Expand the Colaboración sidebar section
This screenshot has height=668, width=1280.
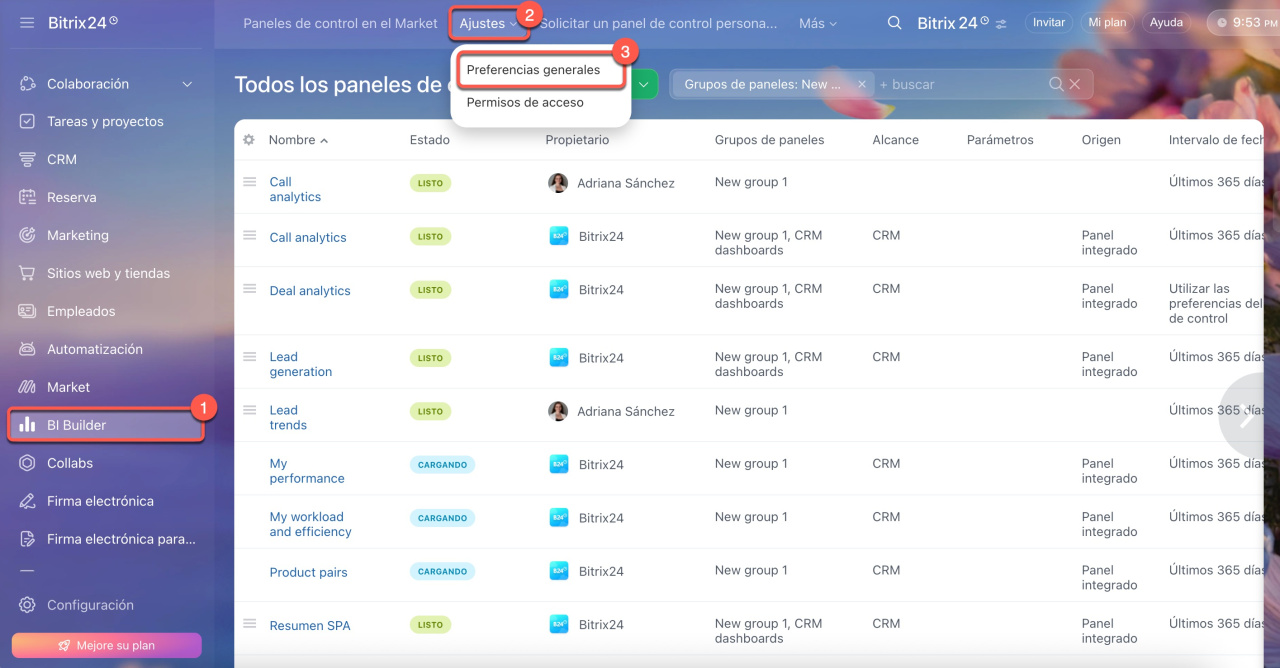[187, 84]
